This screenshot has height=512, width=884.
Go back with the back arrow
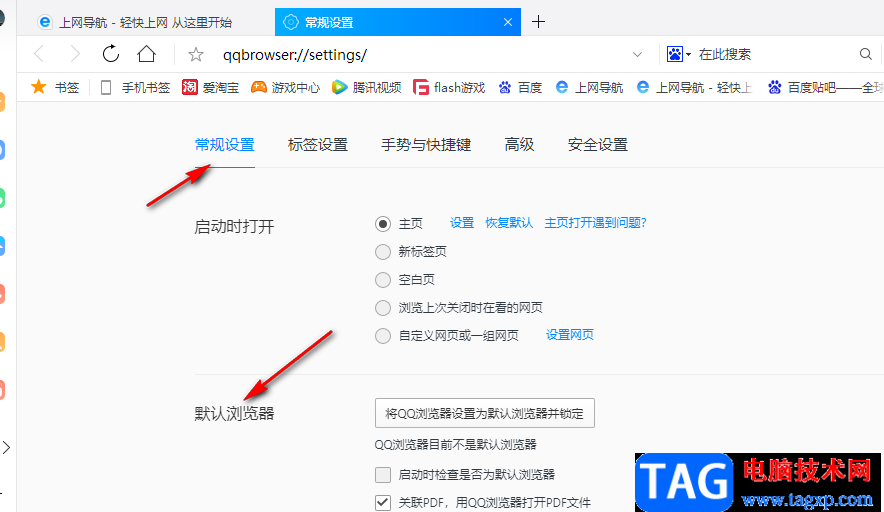point(39,54)
